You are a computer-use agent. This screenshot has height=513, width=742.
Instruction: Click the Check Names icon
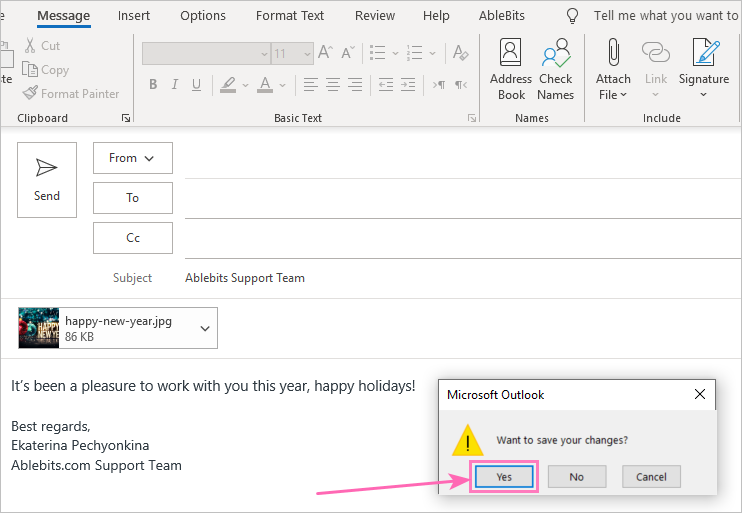click(556, 69)
